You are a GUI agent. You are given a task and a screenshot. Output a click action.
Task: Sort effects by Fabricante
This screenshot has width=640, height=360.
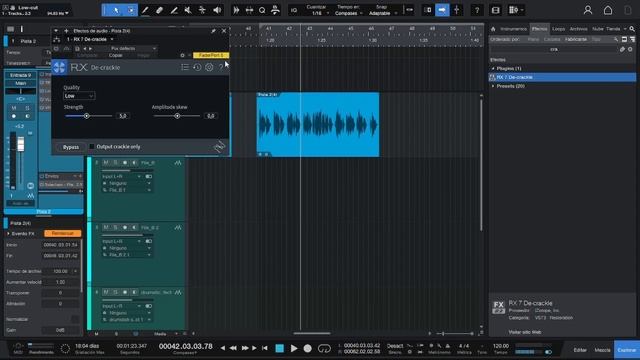pos(576,40)
